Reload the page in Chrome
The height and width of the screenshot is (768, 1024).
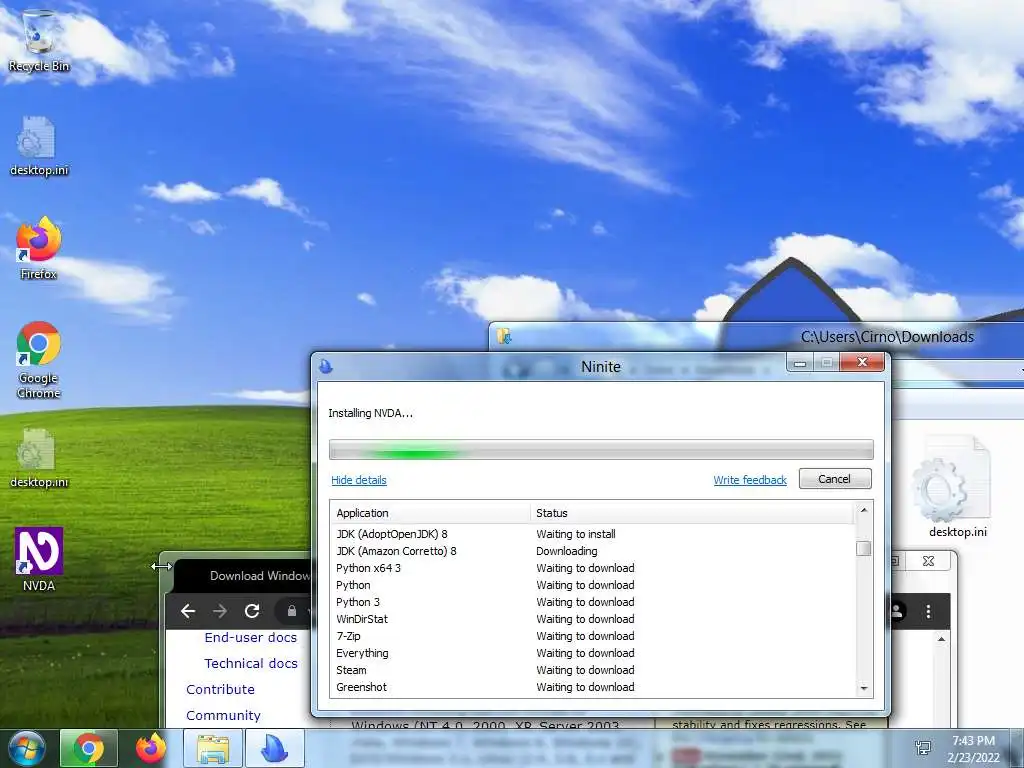252,611
